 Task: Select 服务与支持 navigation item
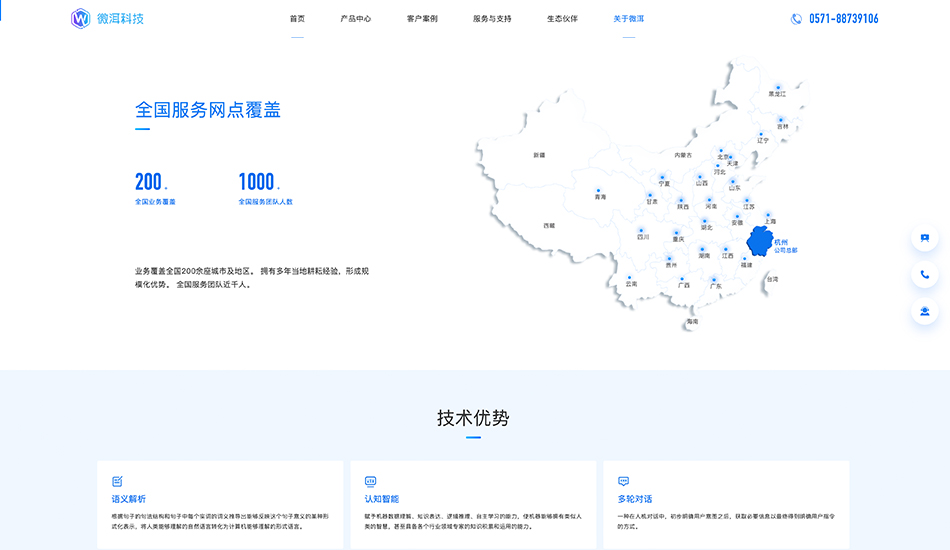[x=492, y=18]
